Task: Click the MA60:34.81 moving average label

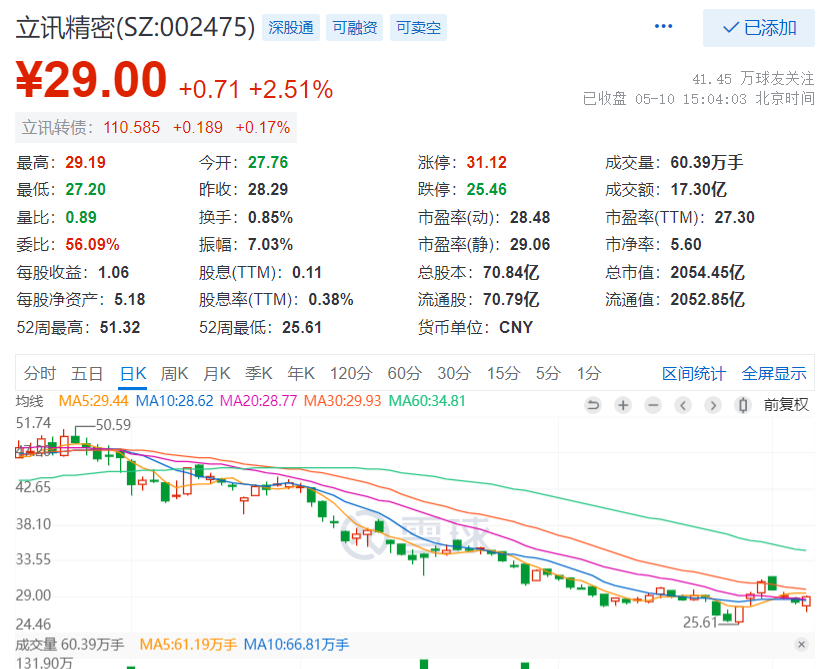Action: [427, 401]
